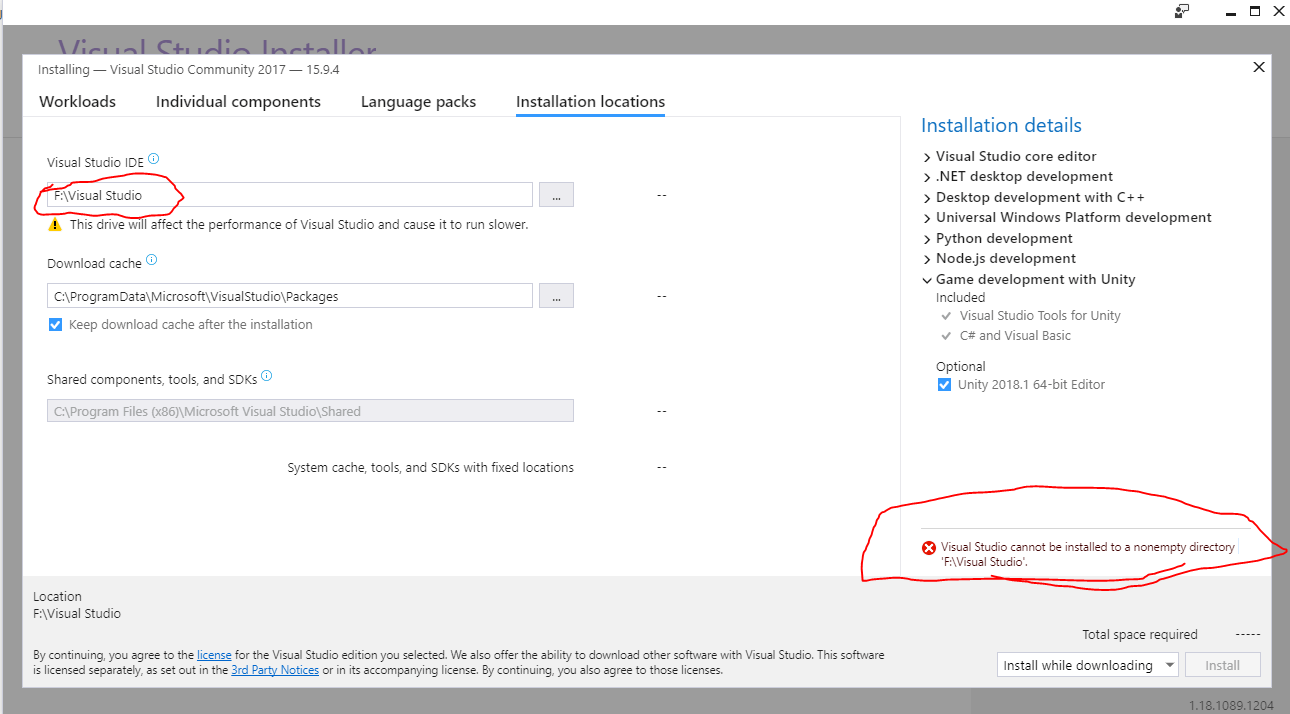This screenshot has width=1290, height=714.
Task: Click the Install button
Action: click(1222, 664)
